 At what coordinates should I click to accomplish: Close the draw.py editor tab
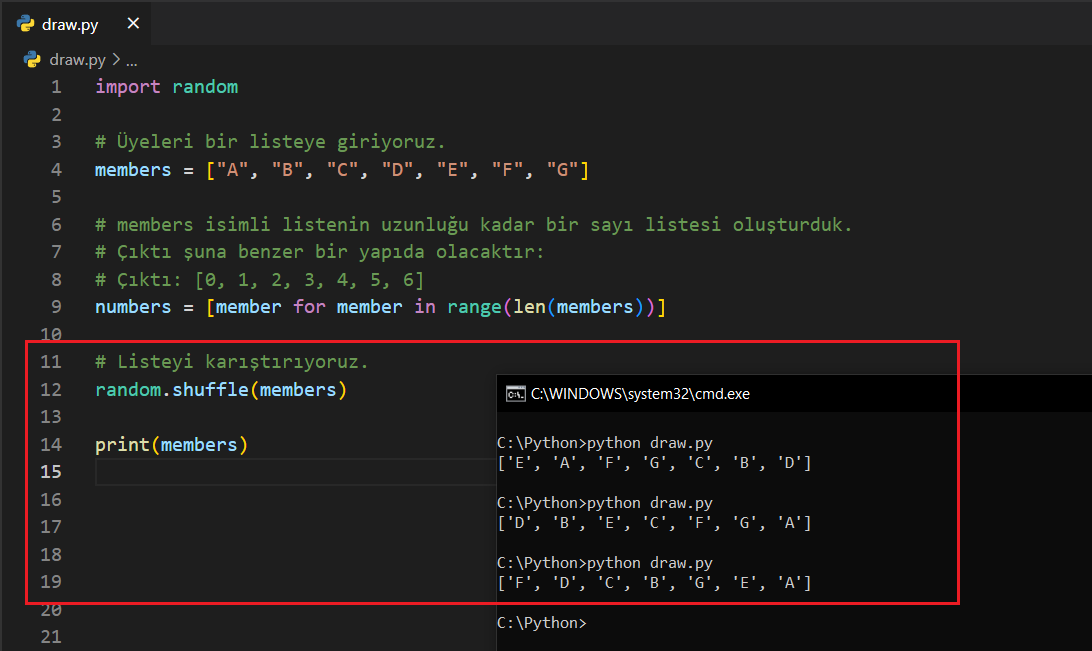click(x=133, y=24)
